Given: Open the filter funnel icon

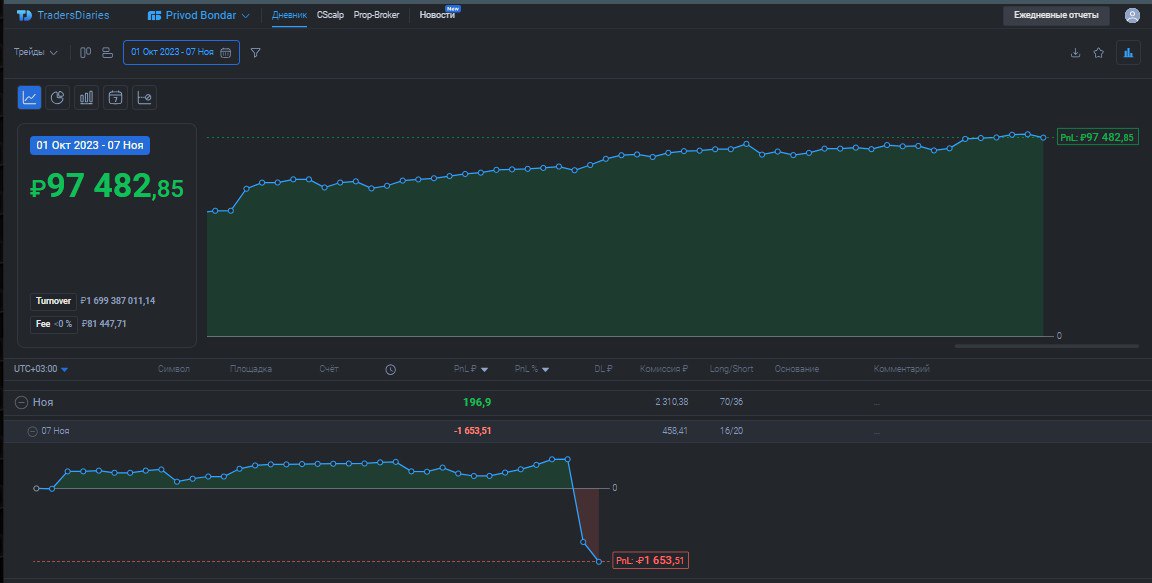Looking at the screenshot, I should coord(256,53).
